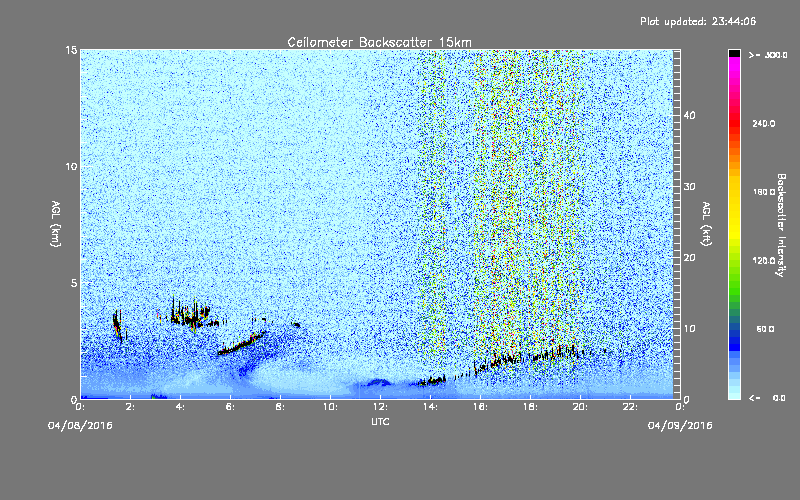Image resolution: width=800 pixels, height=500 pixels.
Task: Click the green region of the colorbar
Action: tap(734, 286)
